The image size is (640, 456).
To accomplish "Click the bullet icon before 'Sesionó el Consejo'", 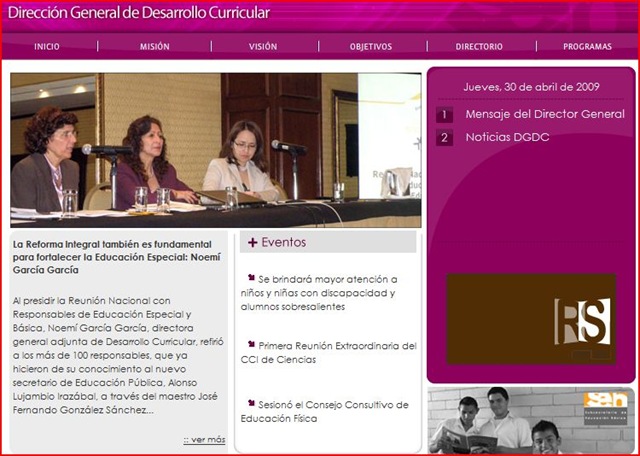I will click(x=251, y=403).
